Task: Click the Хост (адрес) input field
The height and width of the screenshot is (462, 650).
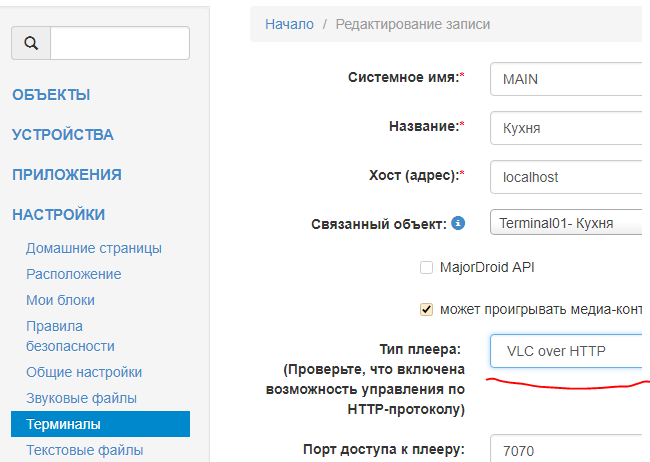Action: click(x=565, y=177)
